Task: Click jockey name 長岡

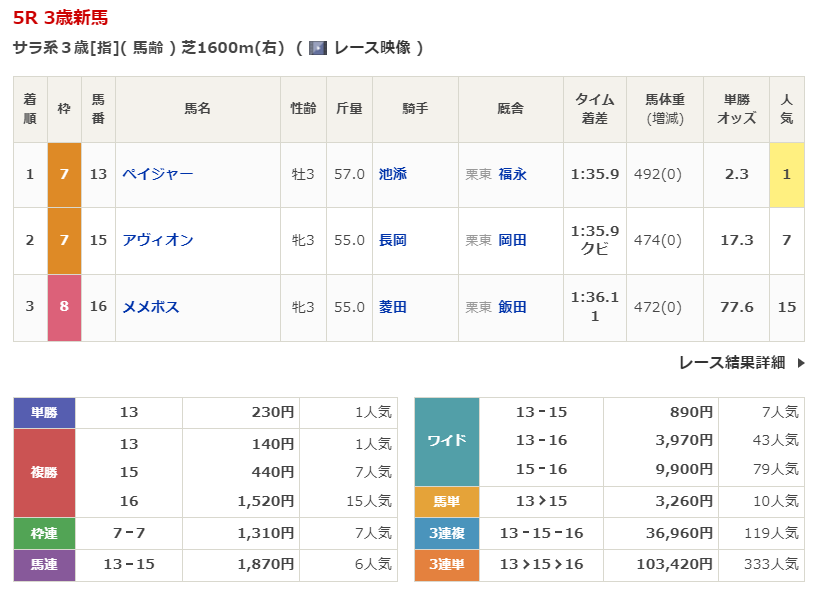Action: tap(393, 240)
